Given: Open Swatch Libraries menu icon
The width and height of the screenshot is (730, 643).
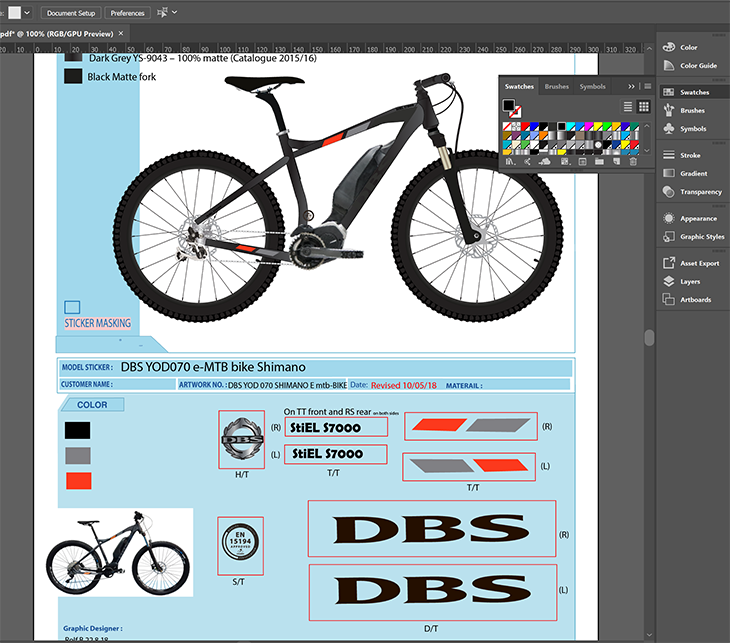Looking at the screenshot, I should 510,162.
